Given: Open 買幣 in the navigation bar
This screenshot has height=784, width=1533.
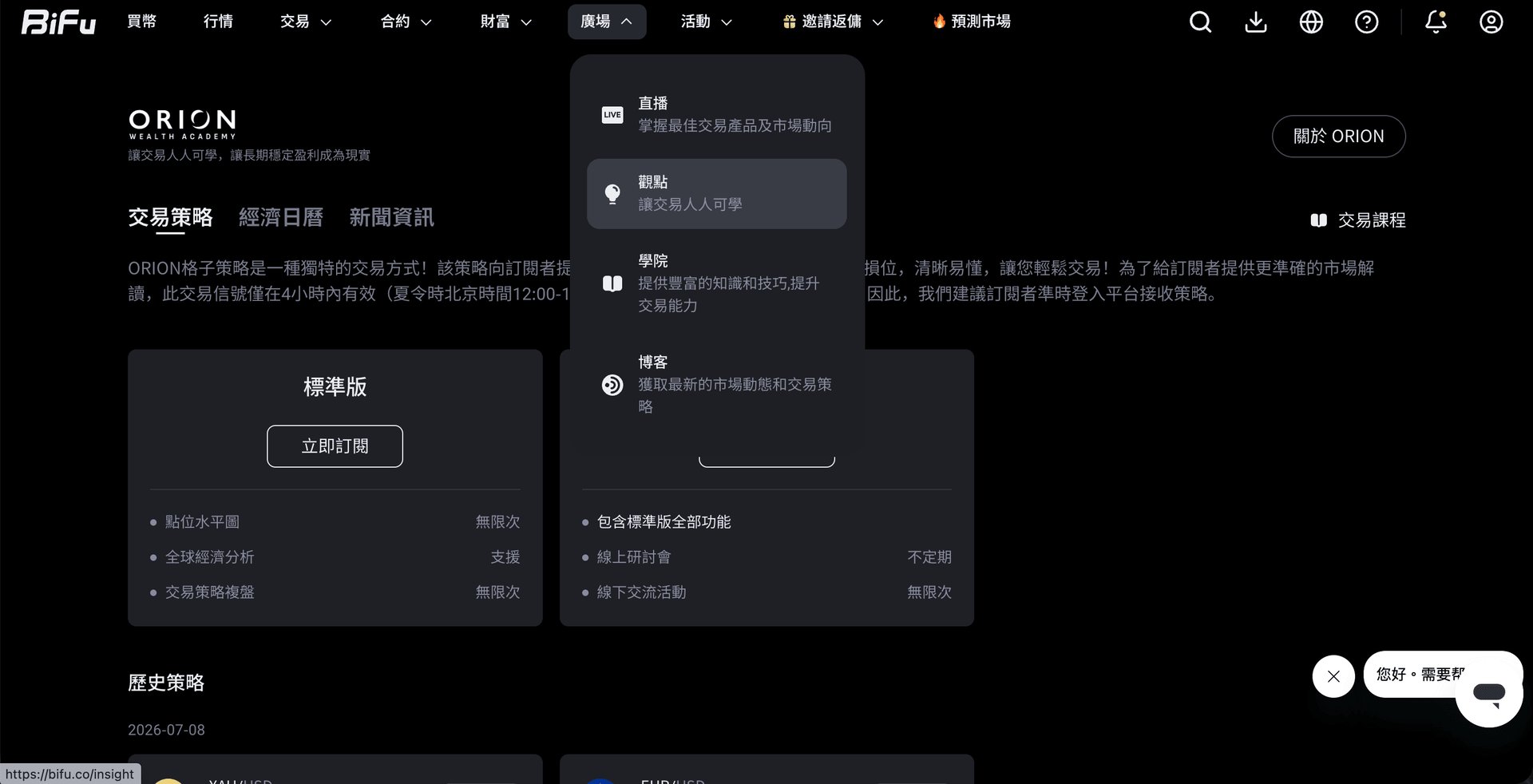Looking at the screenshot, I should point(142,22).
